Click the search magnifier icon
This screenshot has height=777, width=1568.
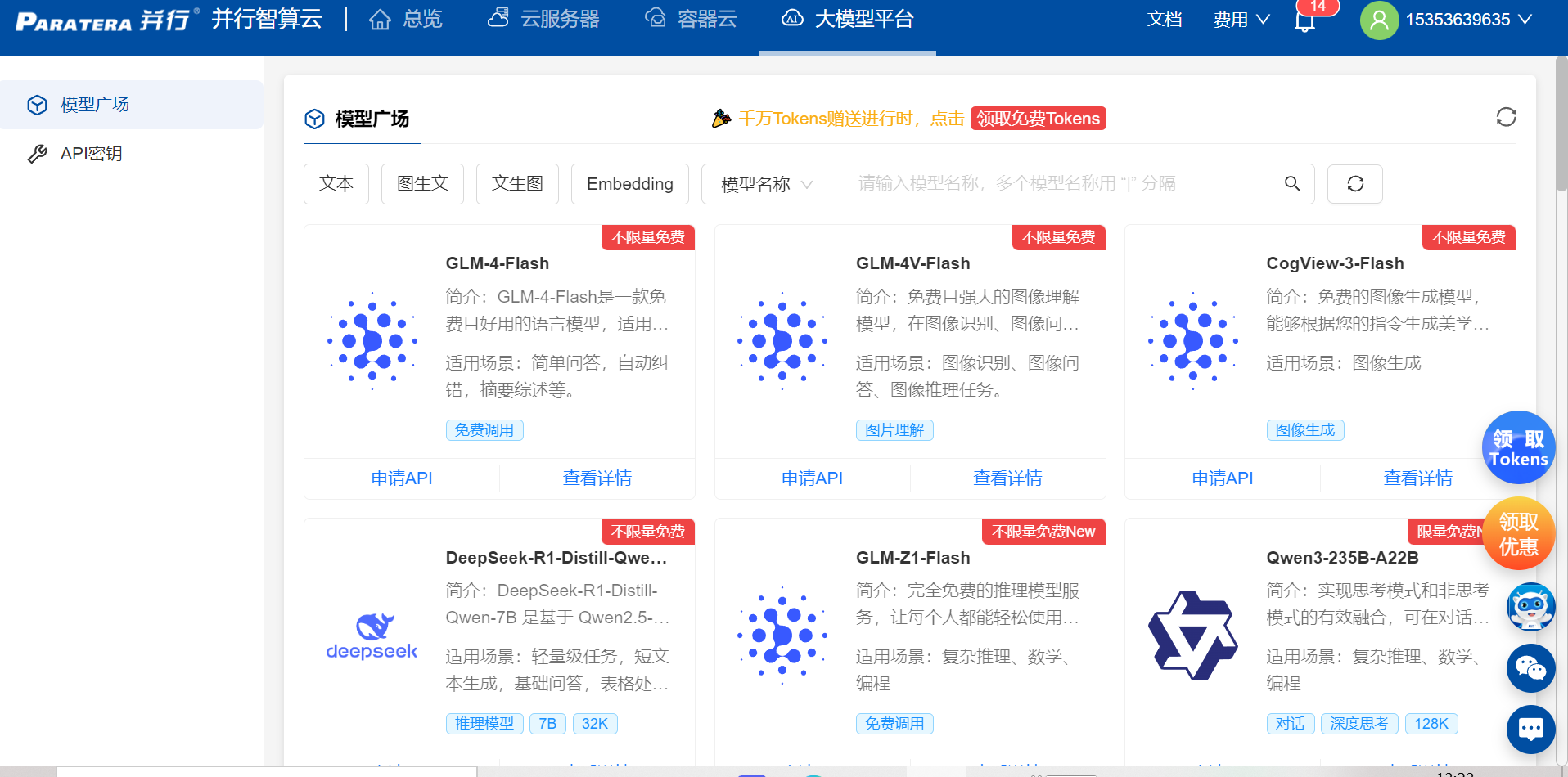click(x=1292, y=184)
